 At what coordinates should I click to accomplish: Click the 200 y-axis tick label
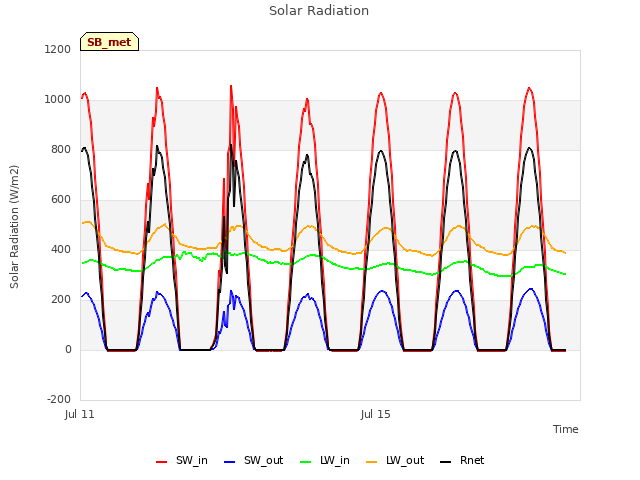pyautogui.click(x=61, y=299)
